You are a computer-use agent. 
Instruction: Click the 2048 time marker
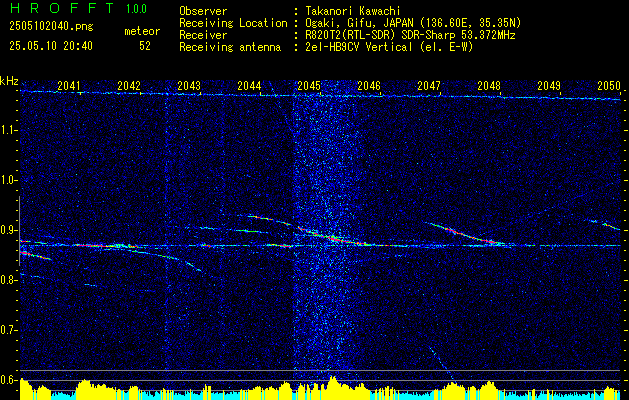[489, 85]
